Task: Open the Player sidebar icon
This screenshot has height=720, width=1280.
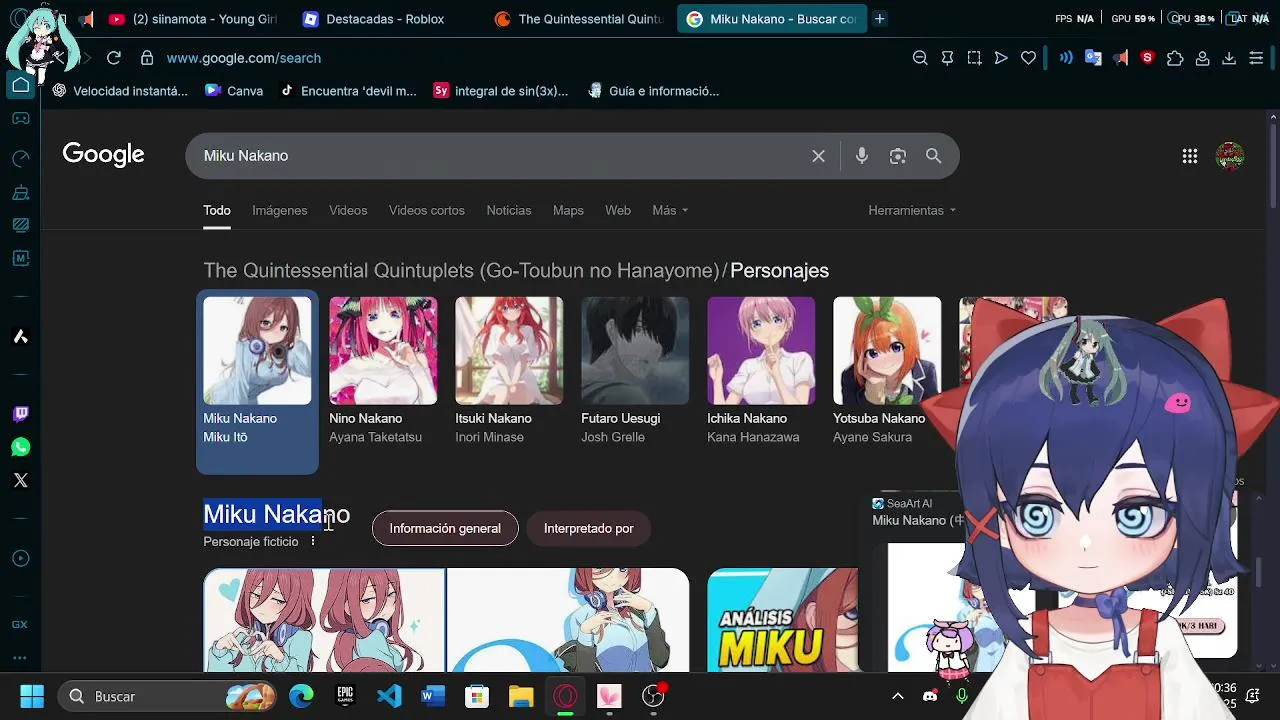Action: [x=20, y=558]
